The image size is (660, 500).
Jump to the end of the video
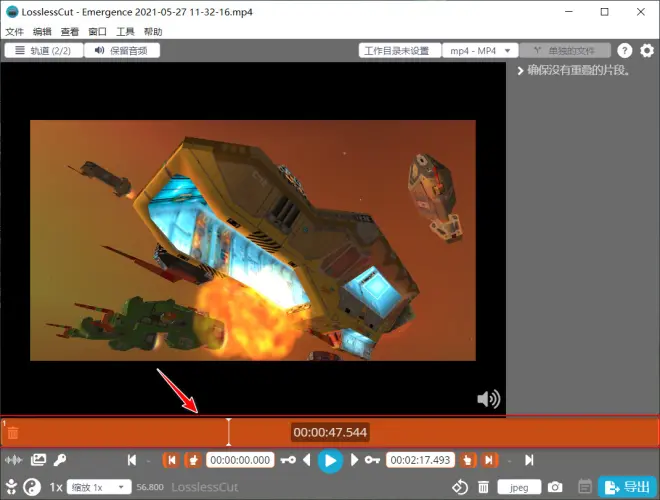click(529, 460)
